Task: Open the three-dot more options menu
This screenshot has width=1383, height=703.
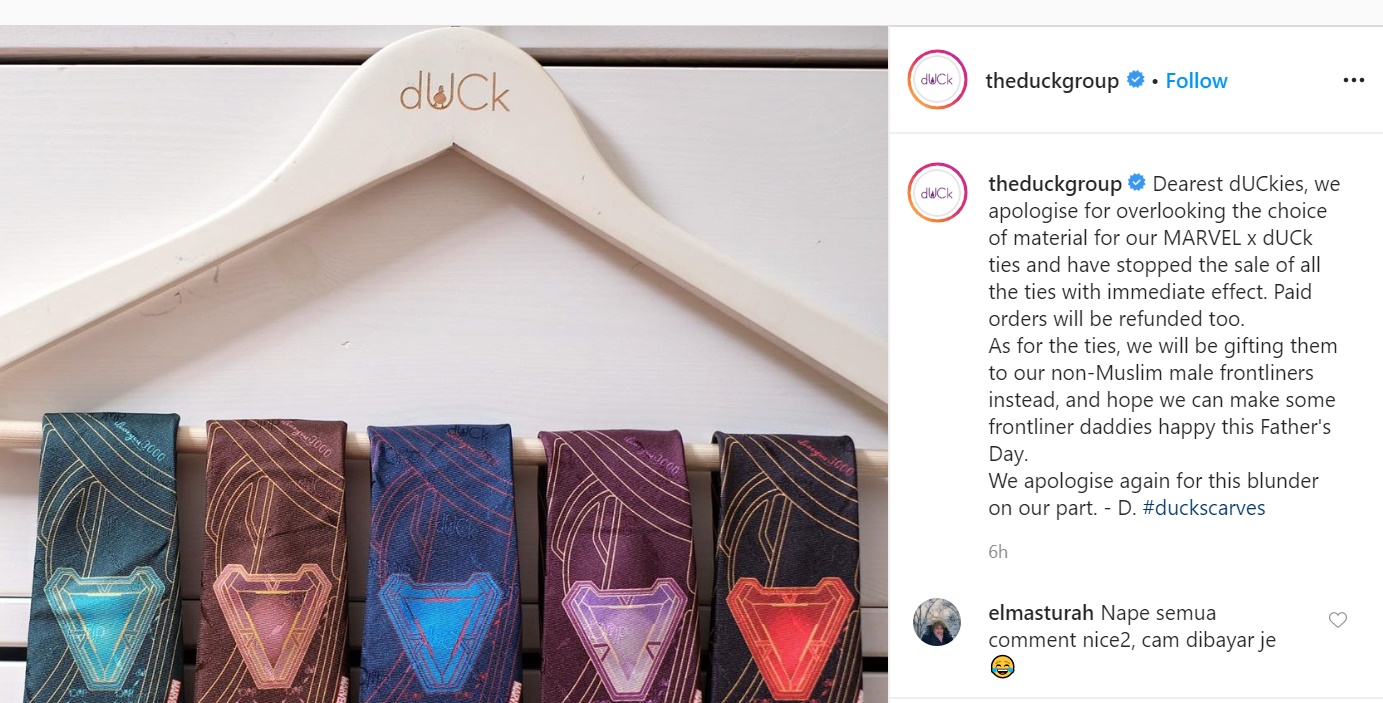Action: (x=1353, y=81)
